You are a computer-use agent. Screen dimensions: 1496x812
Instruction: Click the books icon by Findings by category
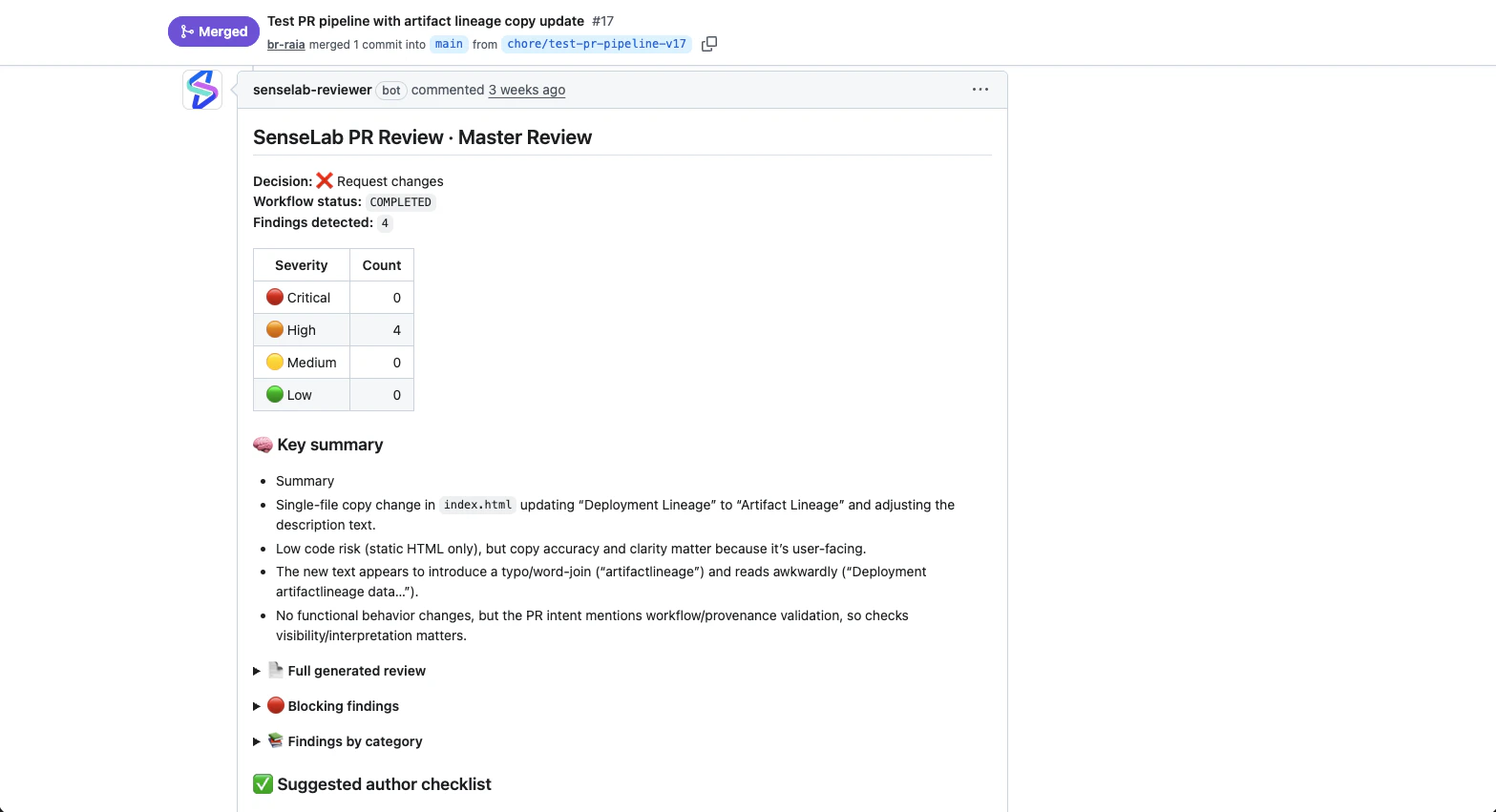(x=276, y=740)
